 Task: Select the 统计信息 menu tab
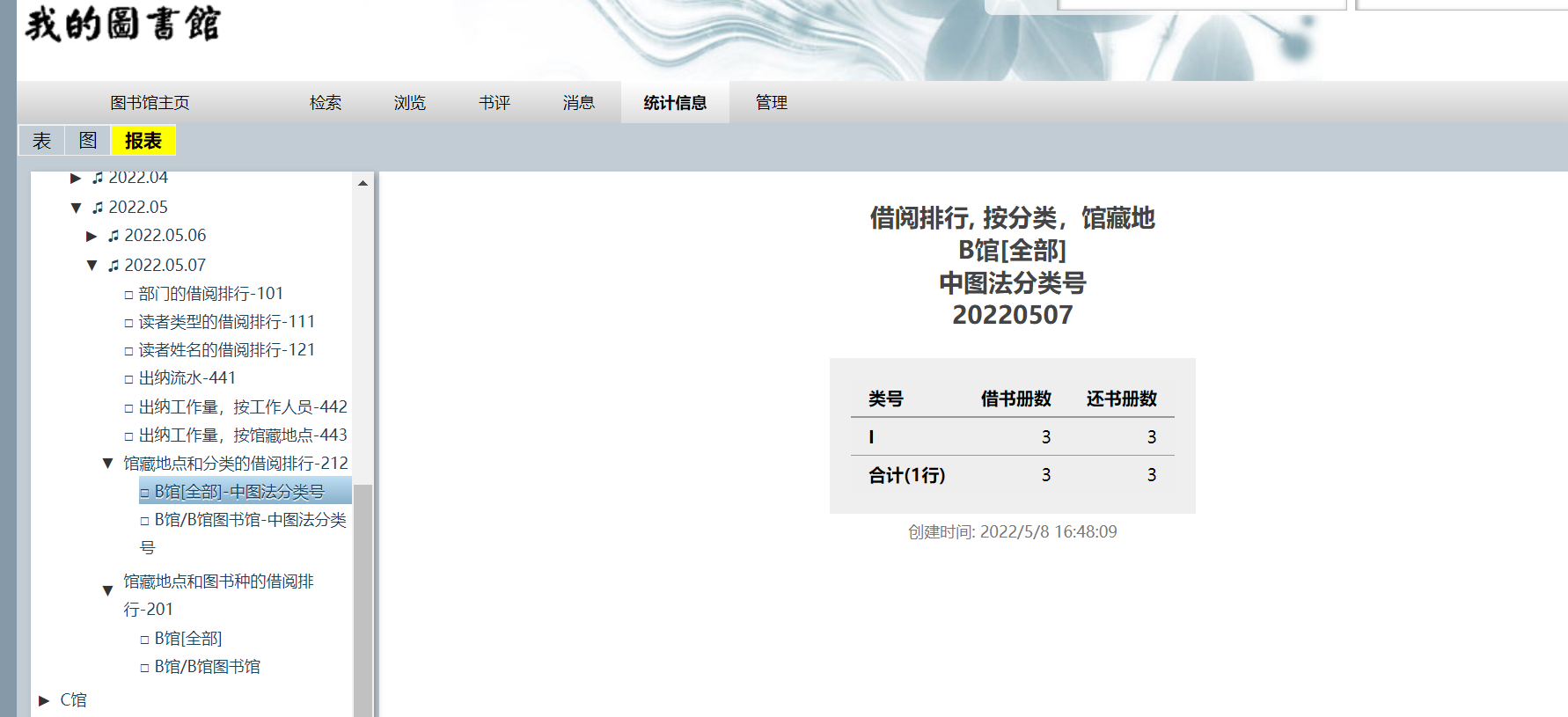(675, 103)
